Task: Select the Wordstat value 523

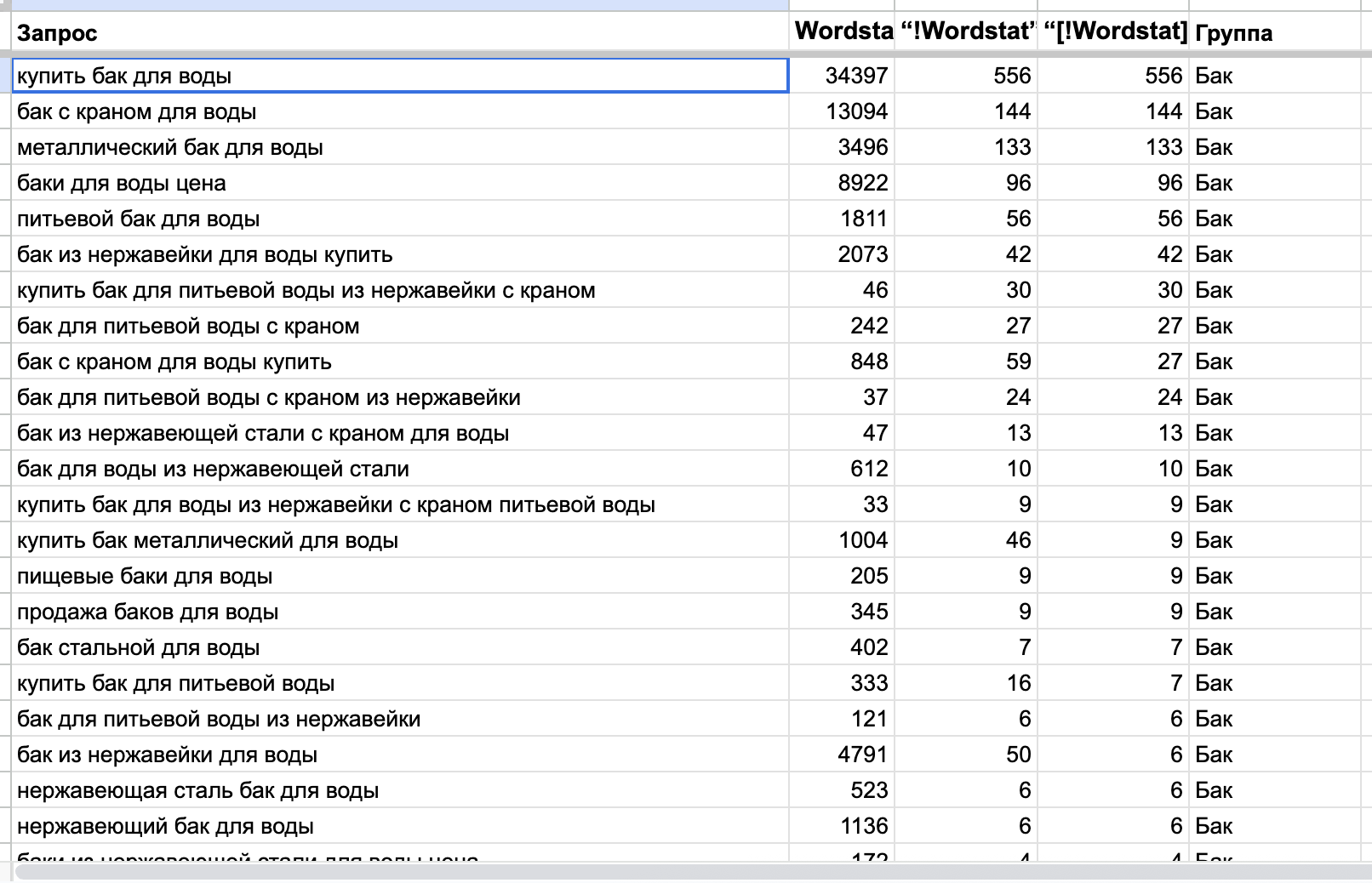Action: tap(842, 790)
